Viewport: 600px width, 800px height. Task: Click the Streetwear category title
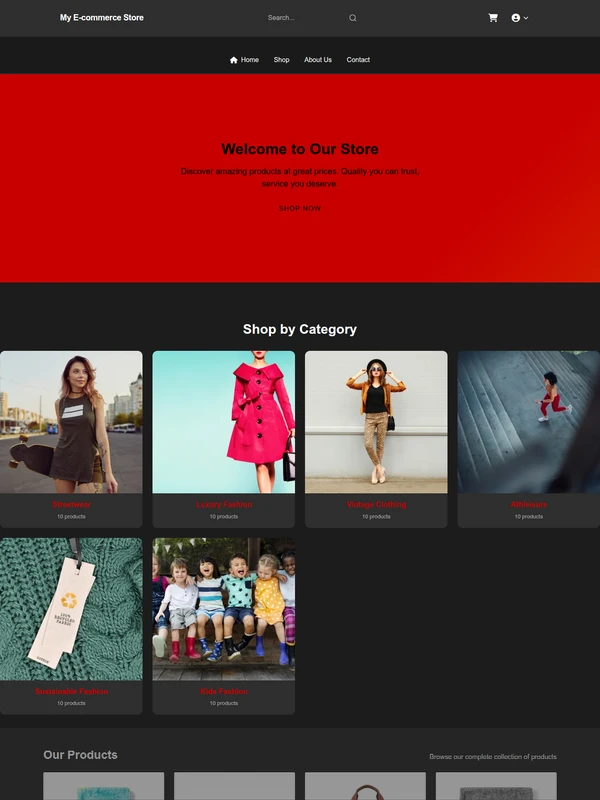[71, 505]
